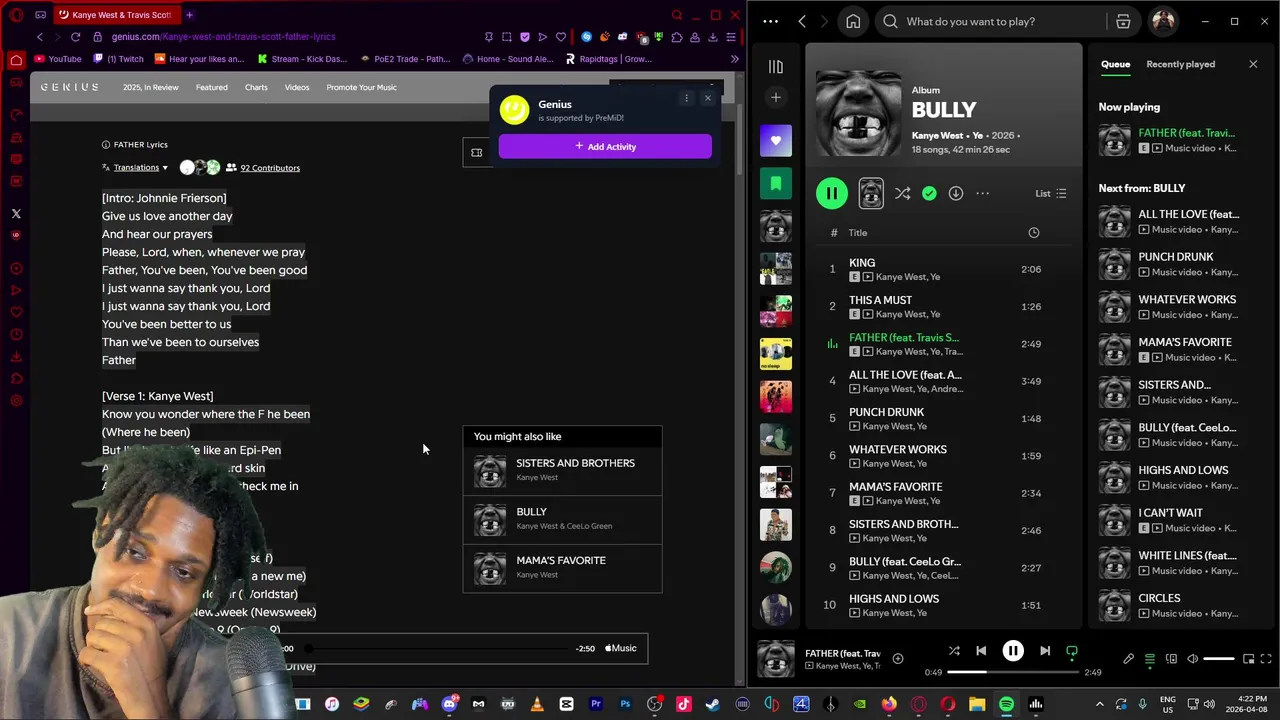Open Spotify Browse icon in search bar
Viewport: 1280px width, 720px height.
point(1123,21)
